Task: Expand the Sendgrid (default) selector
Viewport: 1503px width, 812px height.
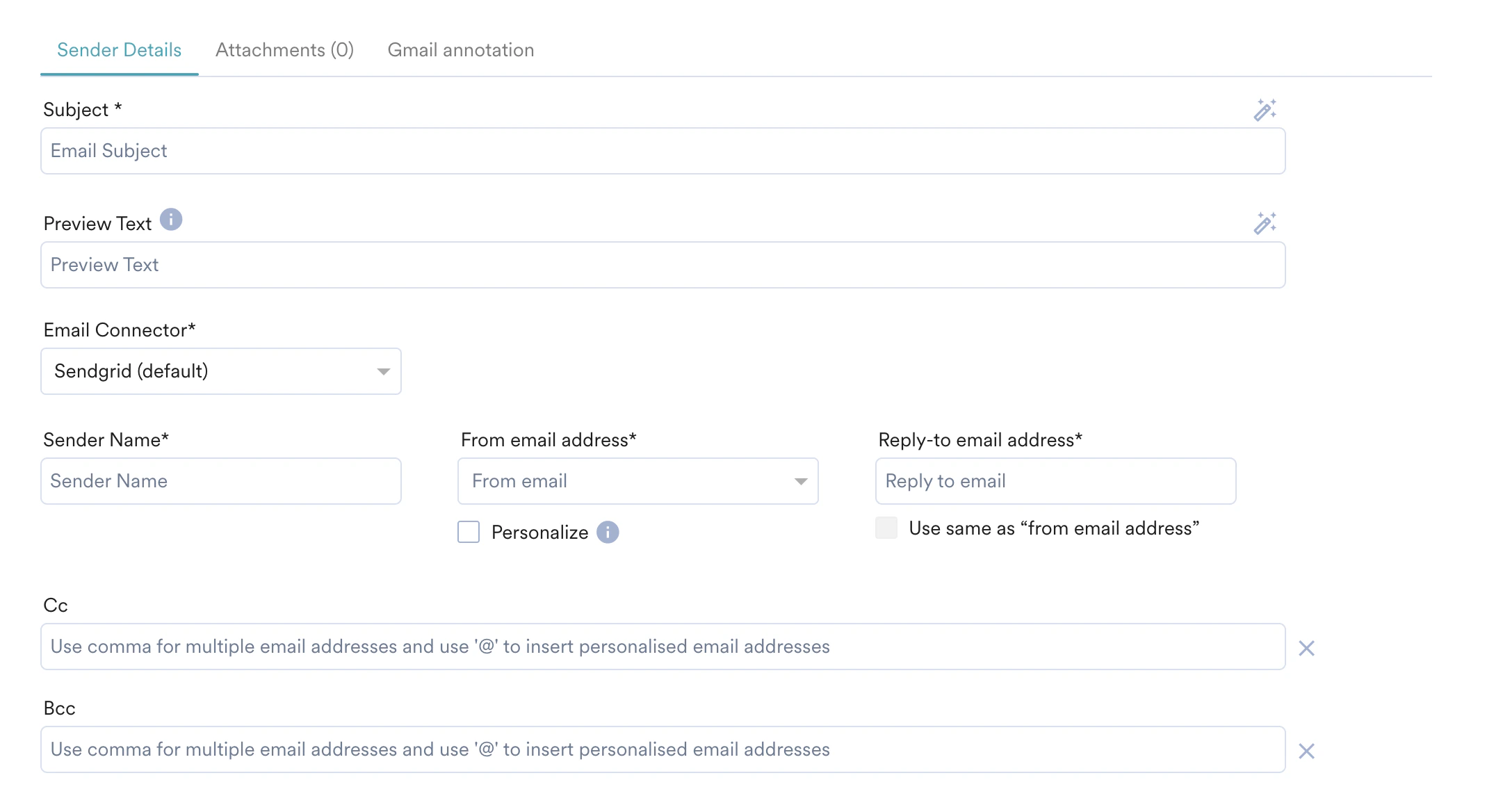Action: click(x=221, y=371)
